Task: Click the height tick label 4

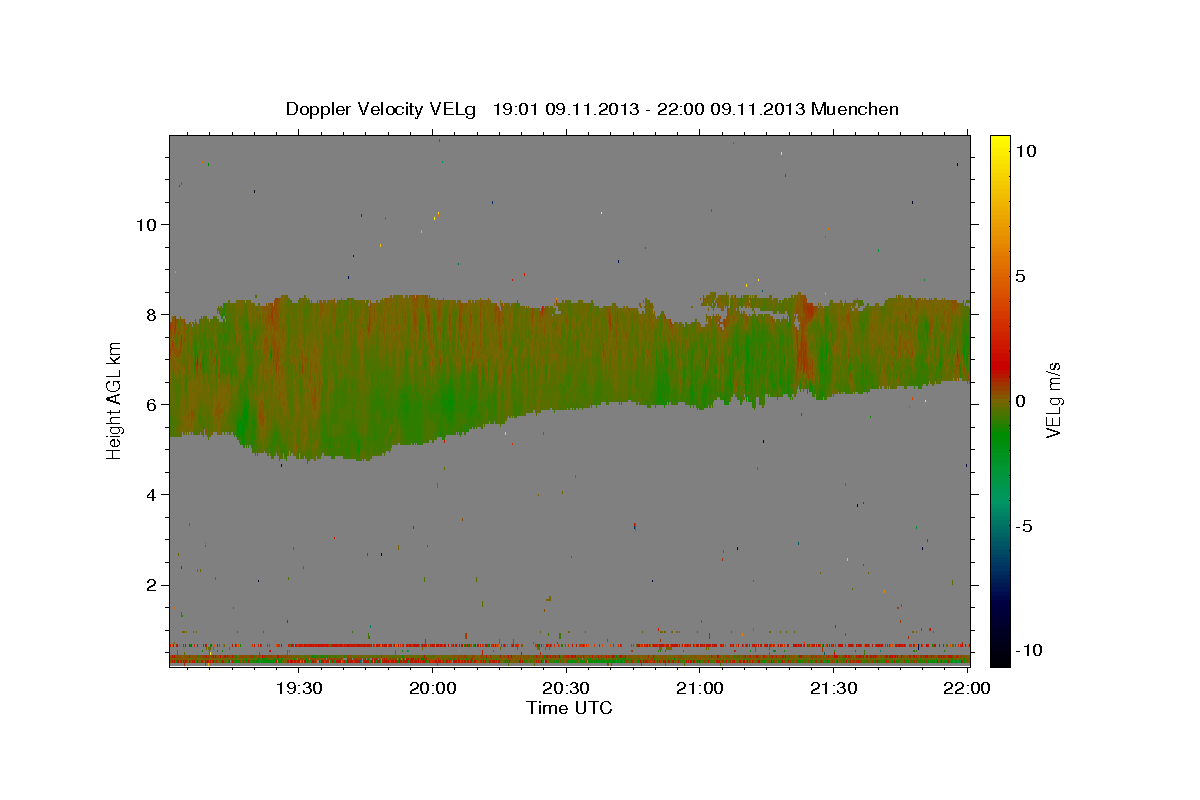Action: click(x=150, y=494)
